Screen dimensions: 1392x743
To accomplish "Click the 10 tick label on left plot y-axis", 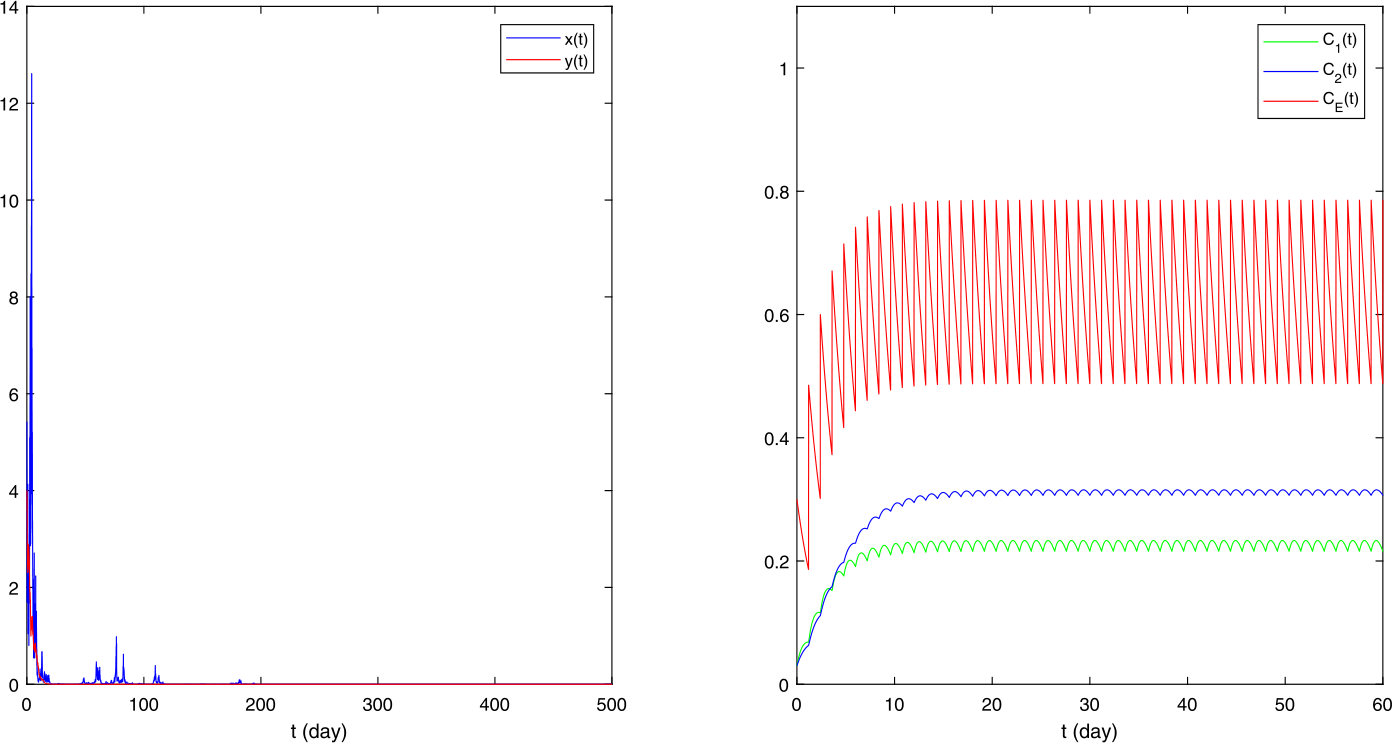I will (10, 200).
